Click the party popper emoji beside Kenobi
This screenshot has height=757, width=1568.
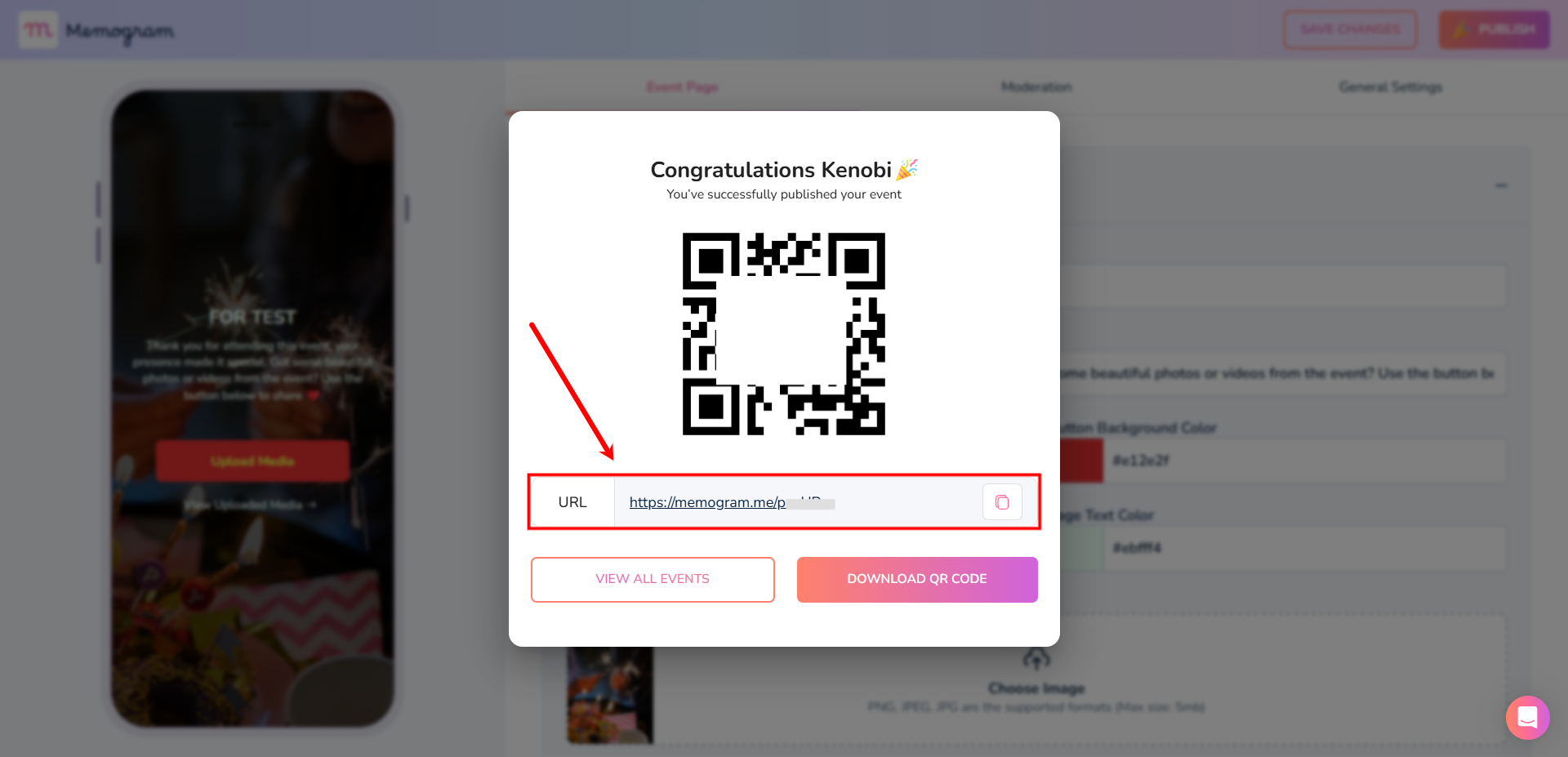point(907,169)
